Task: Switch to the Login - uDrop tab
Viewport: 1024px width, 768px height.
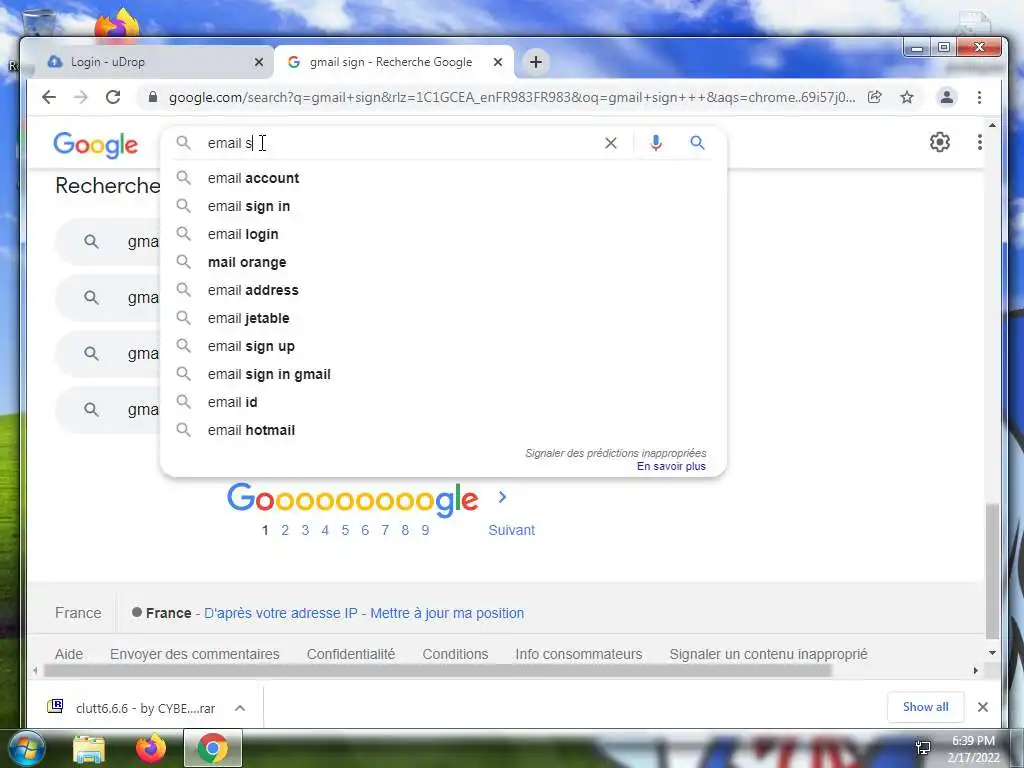Action: (x=152, y=62)
